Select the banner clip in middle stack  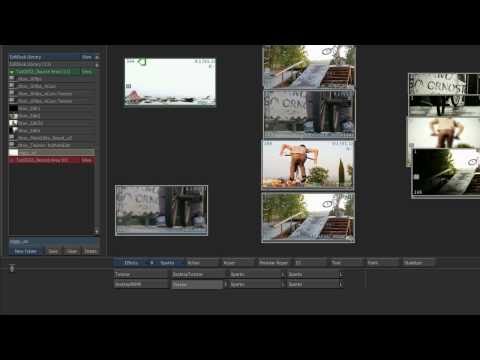point(309,114)
